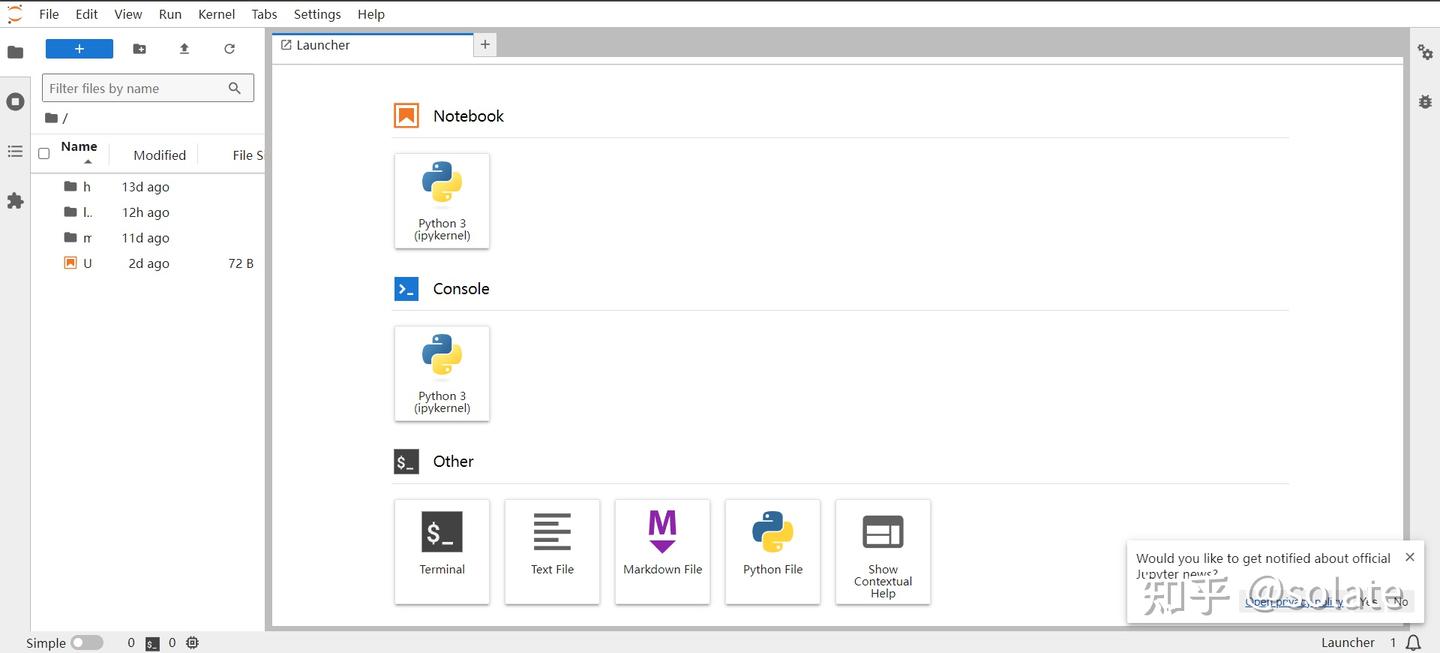Click terminals count icon in status bar
Image resolution: width=1440 pixels, height=653 pixels.
(x=152, y=643)
